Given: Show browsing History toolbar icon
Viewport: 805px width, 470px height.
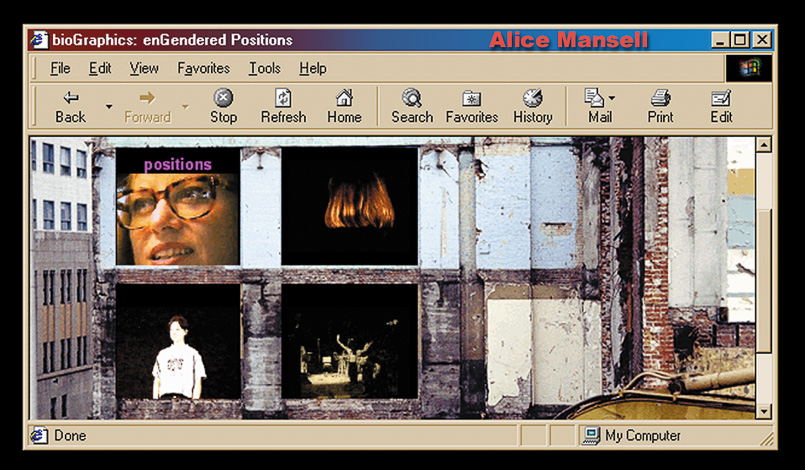Looking at the screenshot, I should pyautogui.click(x=532, y=106).
